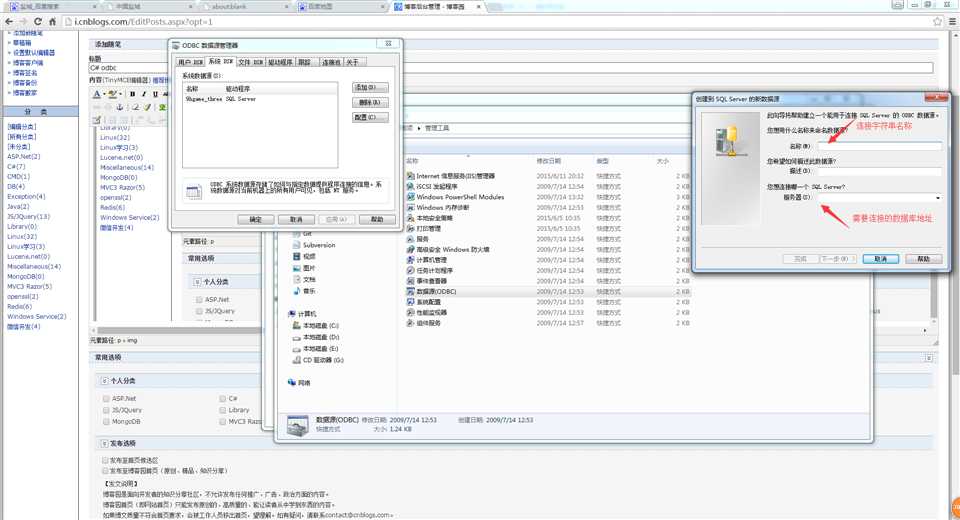Image resolution: width=960 pixels, height=520 pixels.
Task: Switch to 文件 DSN tab
Action: 250,62
